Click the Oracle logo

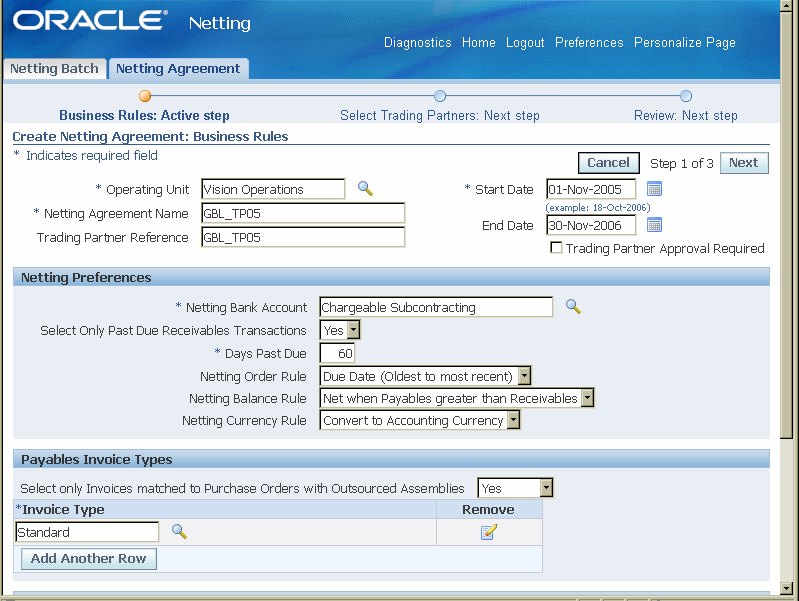[90, 21]
